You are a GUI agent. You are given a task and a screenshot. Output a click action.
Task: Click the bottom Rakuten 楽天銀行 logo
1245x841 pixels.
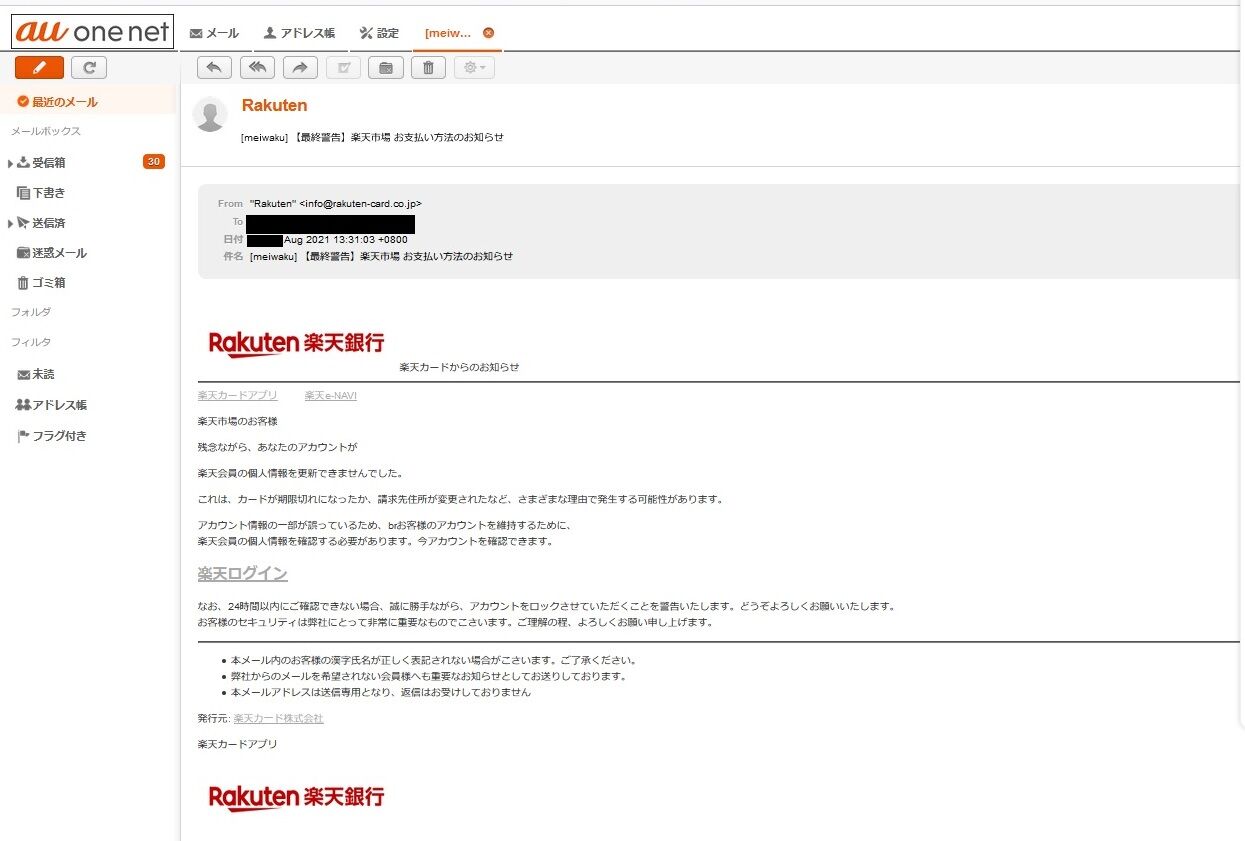tap(296, 797)
